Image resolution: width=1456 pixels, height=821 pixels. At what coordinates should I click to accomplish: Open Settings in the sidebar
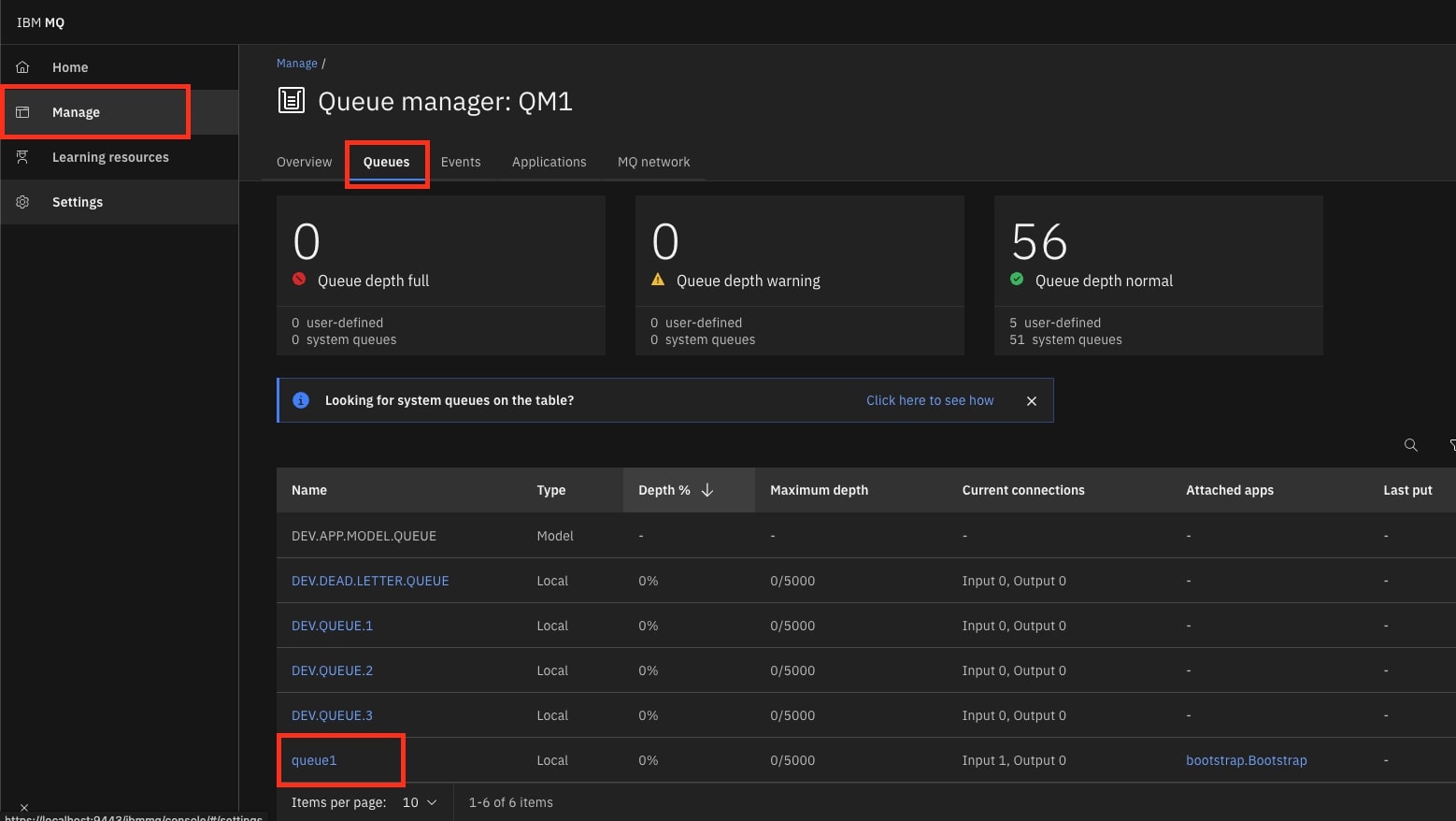pos(120,202)
